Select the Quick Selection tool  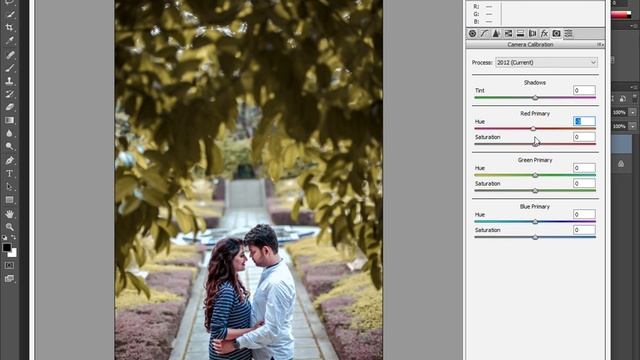point(10,14)
